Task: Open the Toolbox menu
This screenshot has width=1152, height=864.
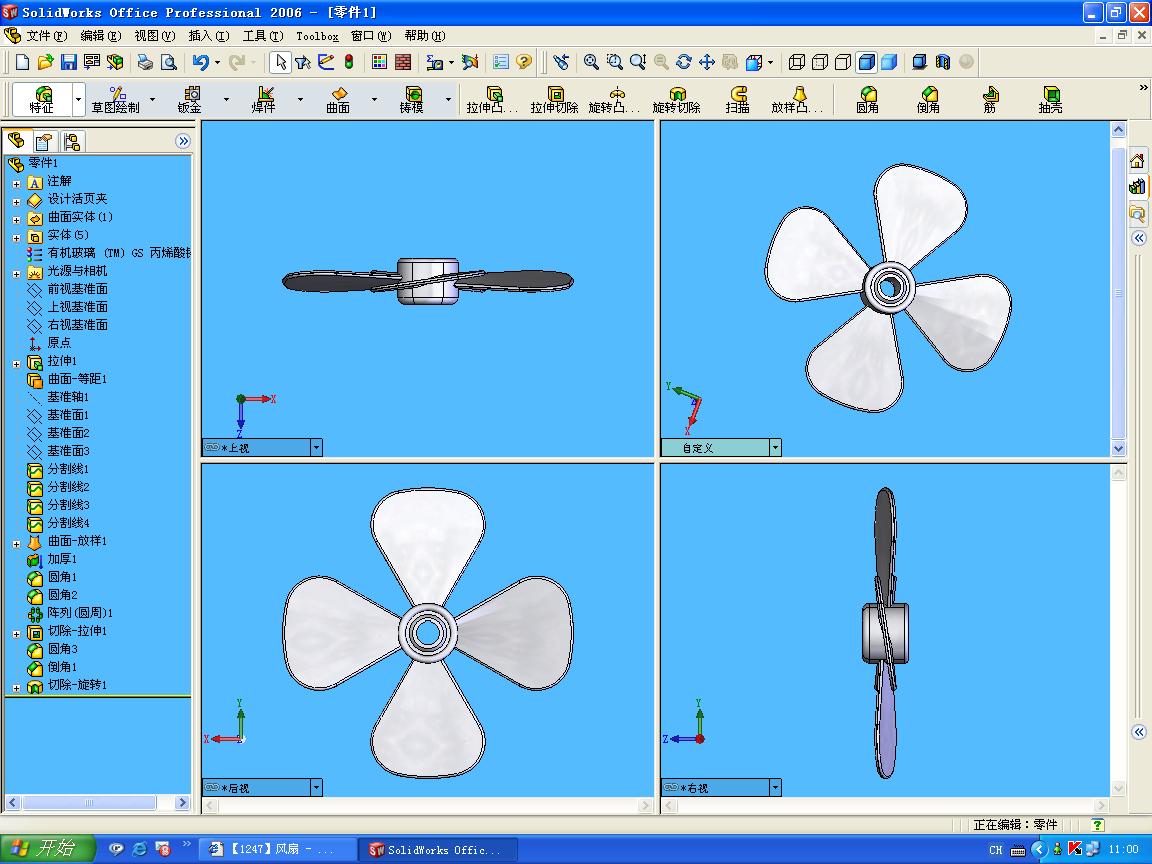Action: tap(317, 35)
